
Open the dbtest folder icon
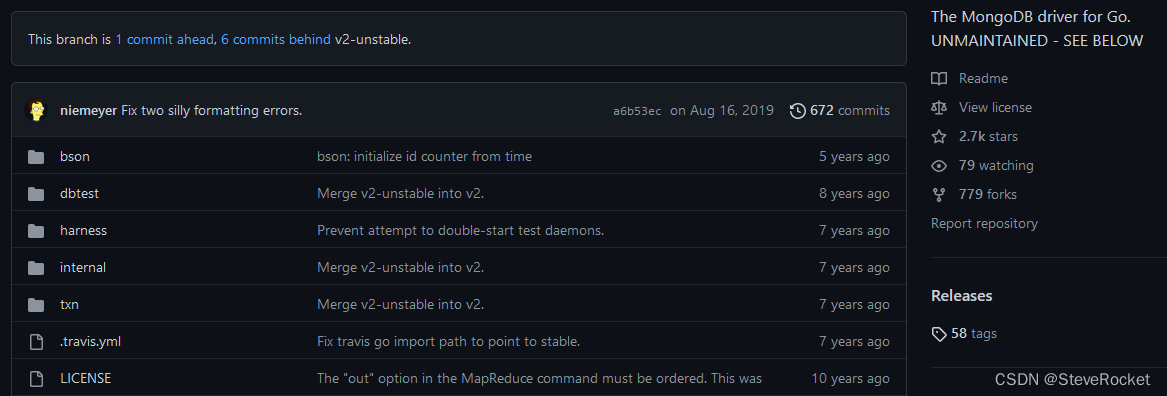click(x=36, y=194)
